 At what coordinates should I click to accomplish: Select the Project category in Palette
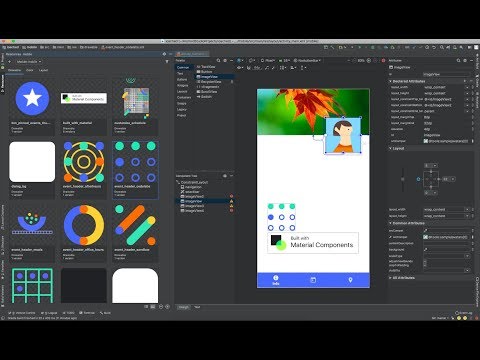pyautogui.click(x=182, y=115)
